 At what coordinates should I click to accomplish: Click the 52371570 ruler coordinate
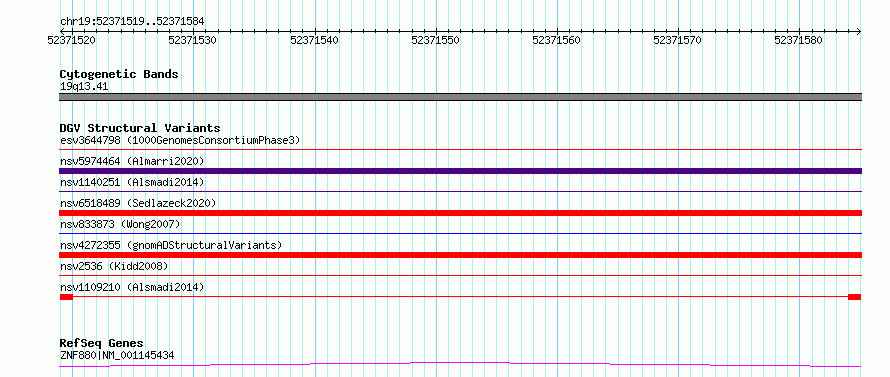678,41
